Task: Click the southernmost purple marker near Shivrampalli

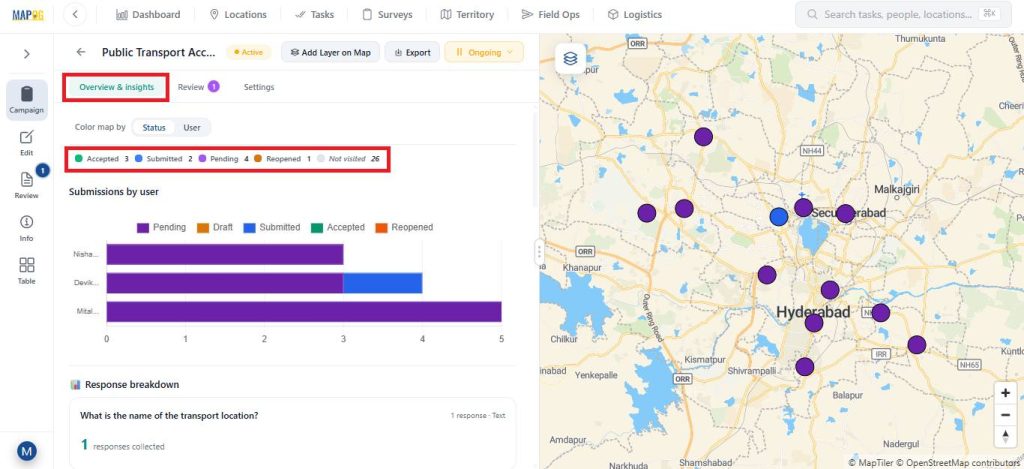Action: [805, 366]
